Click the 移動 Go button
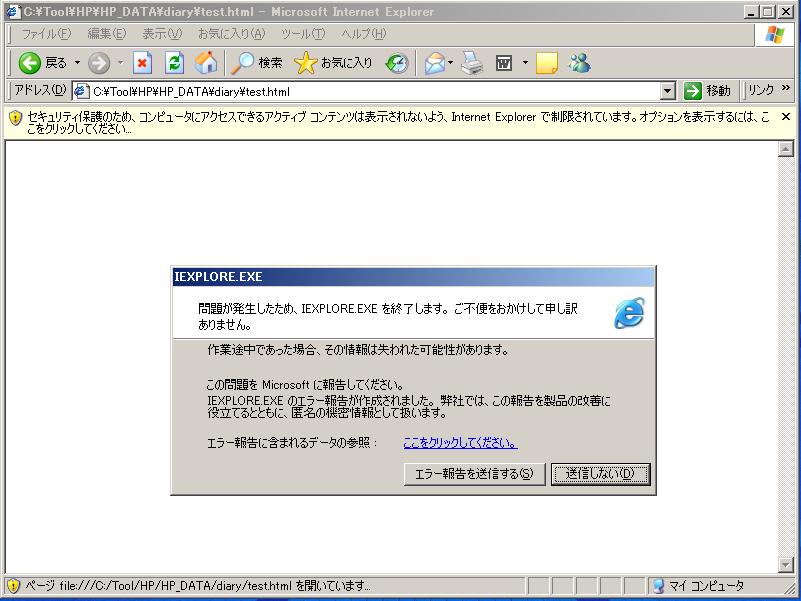Image resolution: width=801 pixels, height=601 pixels. [707, 91]
